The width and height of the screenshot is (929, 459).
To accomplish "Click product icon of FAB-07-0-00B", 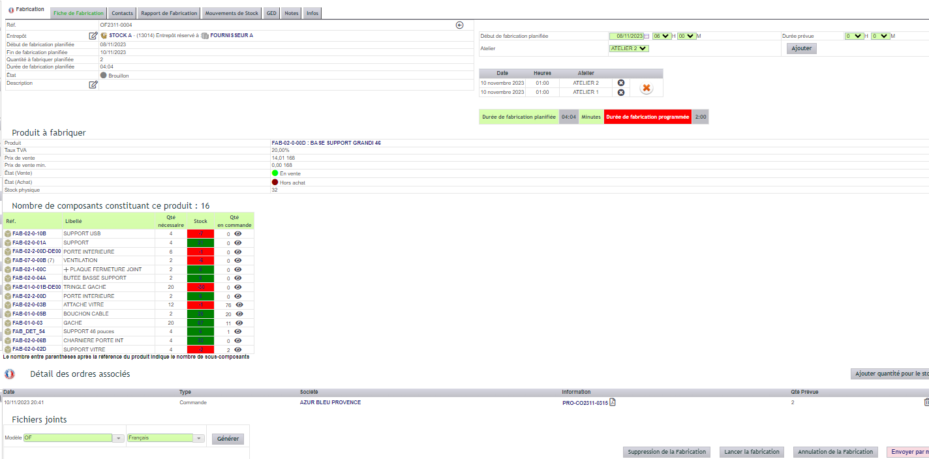I will coord(8,260).
